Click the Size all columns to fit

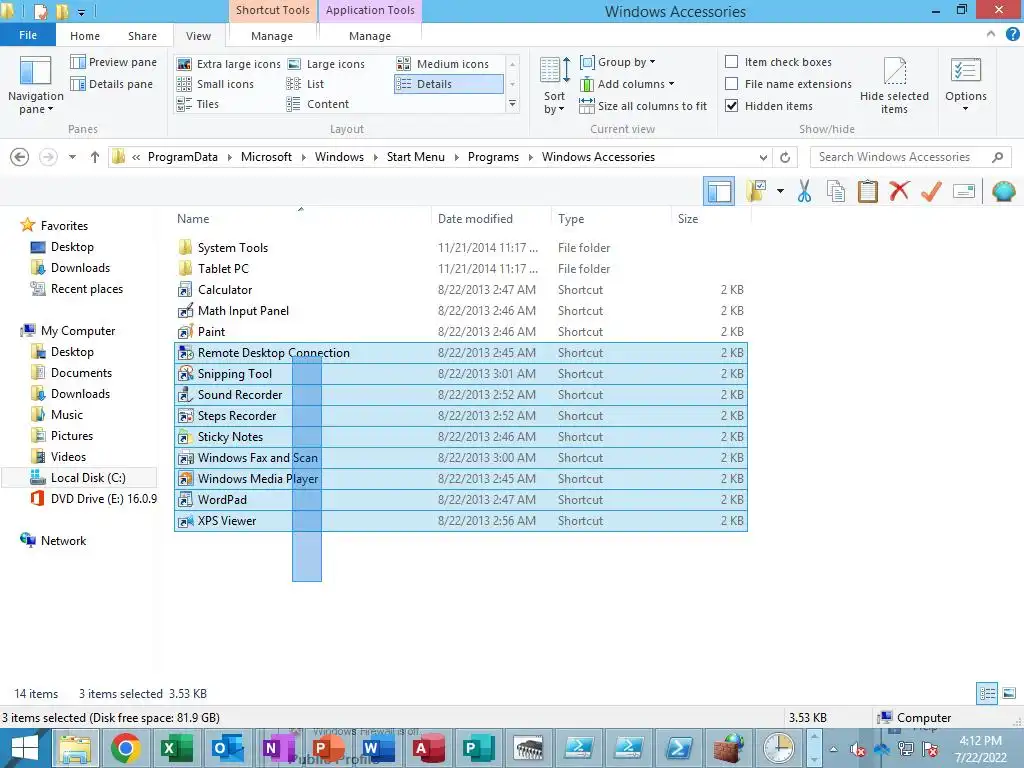[x=643, y=106]
